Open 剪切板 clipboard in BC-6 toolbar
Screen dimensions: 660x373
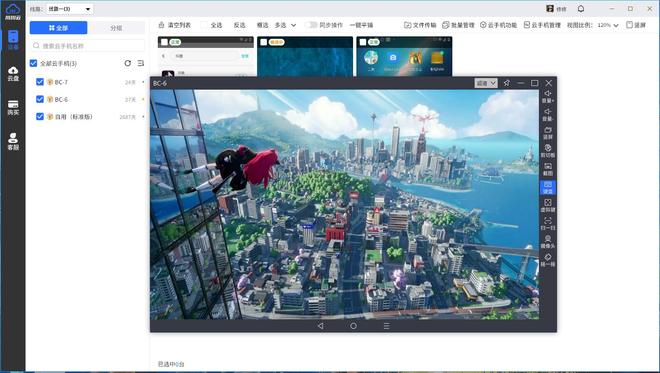pos(548,151)
